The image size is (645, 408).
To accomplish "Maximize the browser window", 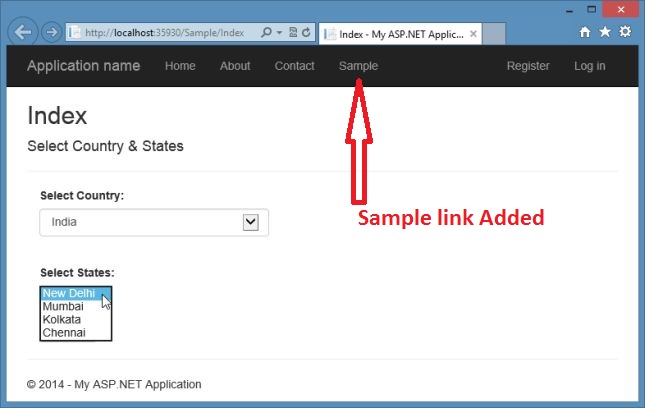I will 592,9.
